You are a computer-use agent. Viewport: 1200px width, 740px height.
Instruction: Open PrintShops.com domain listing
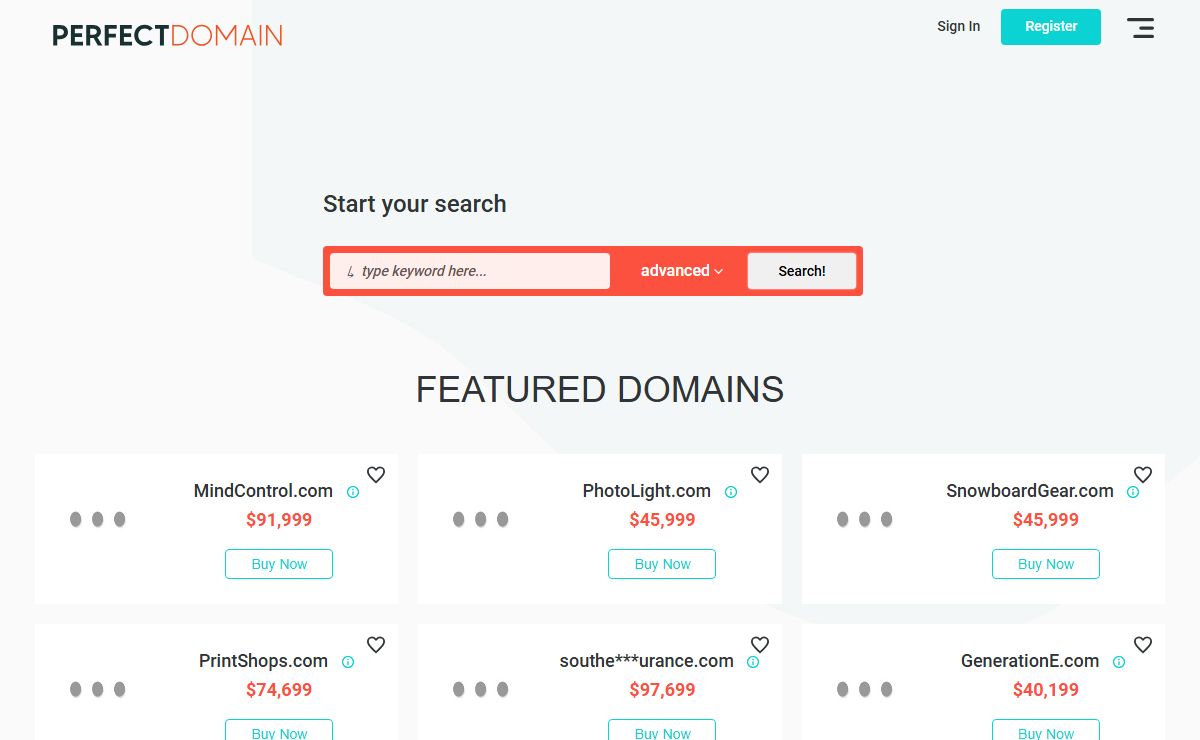[x=263, y=661]
